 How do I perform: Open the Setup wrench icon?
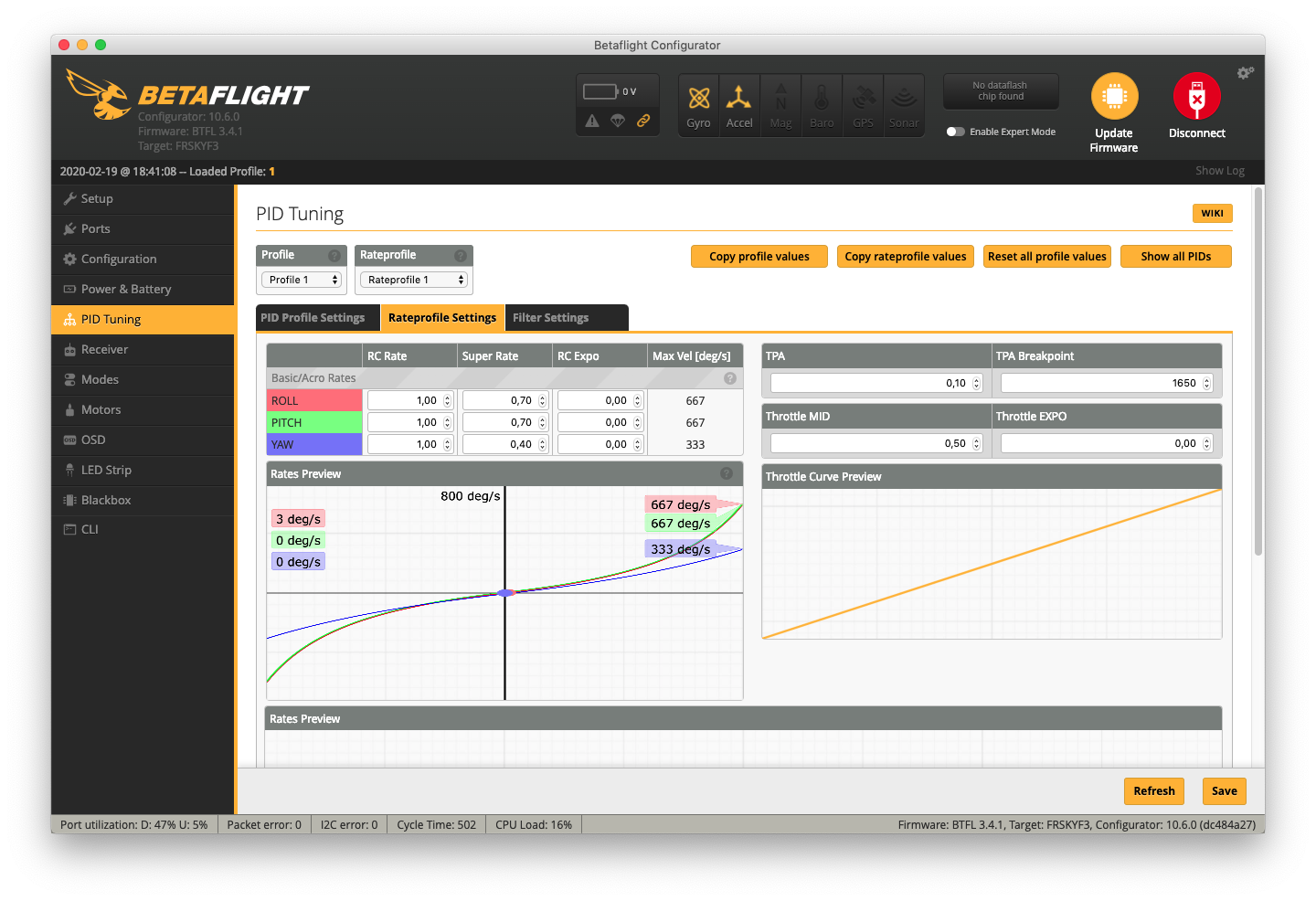69,198
